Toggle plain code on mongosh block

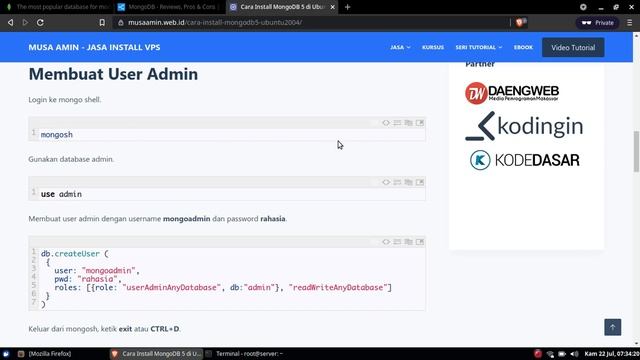386,123
